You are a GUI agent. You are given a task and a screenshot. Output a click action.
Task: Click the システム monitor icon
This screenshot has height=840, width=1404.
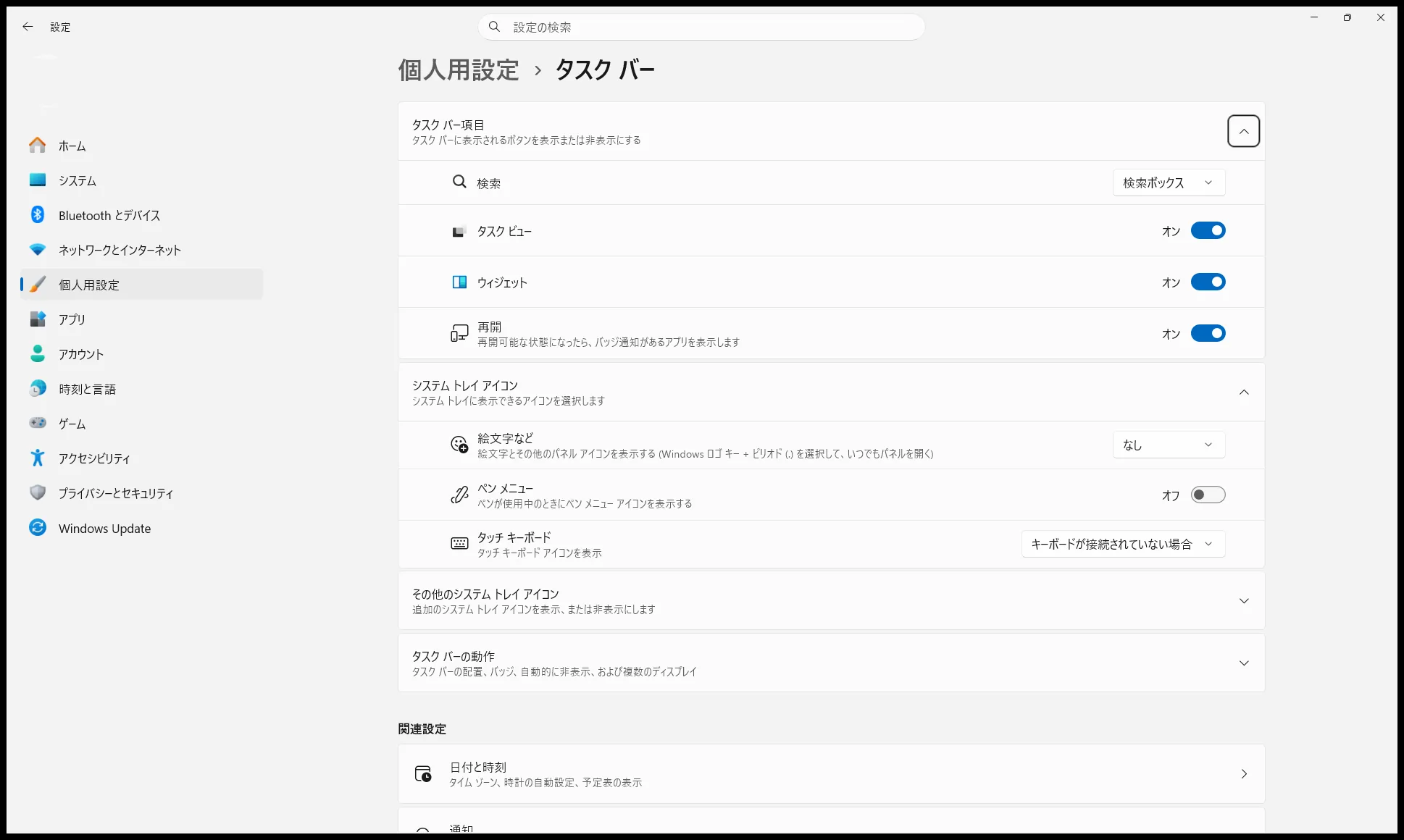click(x=38, y=180)
